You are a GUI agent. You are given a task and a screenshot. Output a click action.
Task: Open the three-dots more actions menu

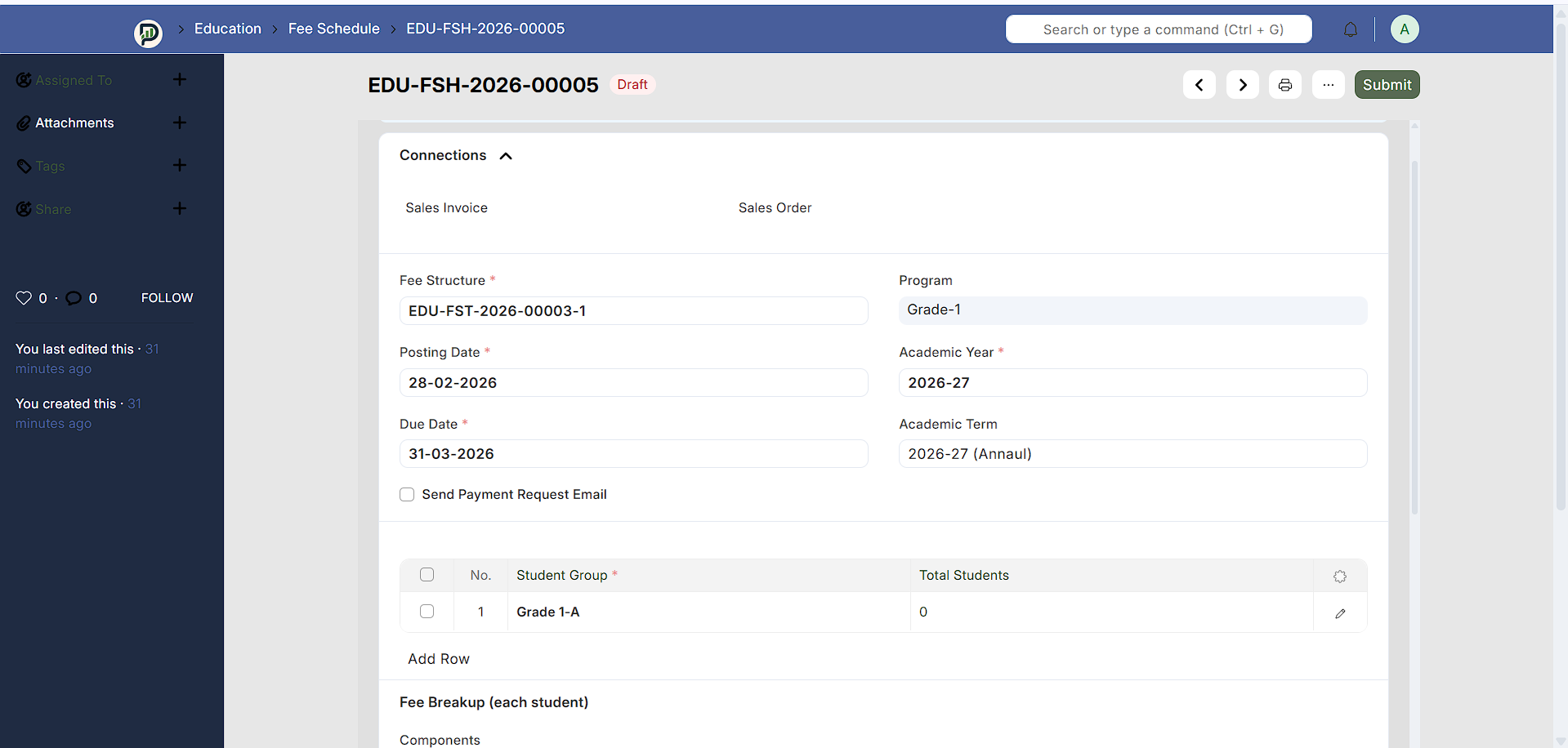[1328, 85]
